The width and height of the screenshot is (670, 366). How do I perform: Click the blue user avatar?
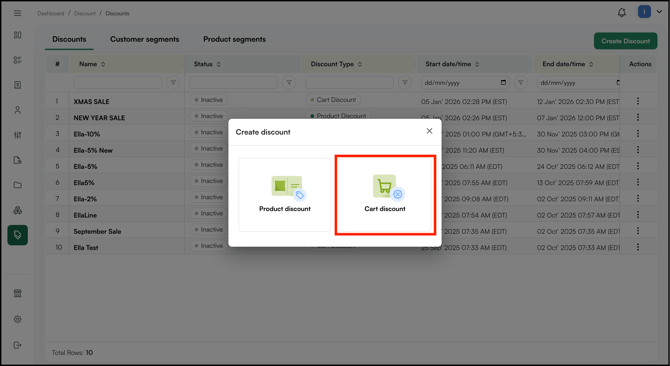pos(644,12)
